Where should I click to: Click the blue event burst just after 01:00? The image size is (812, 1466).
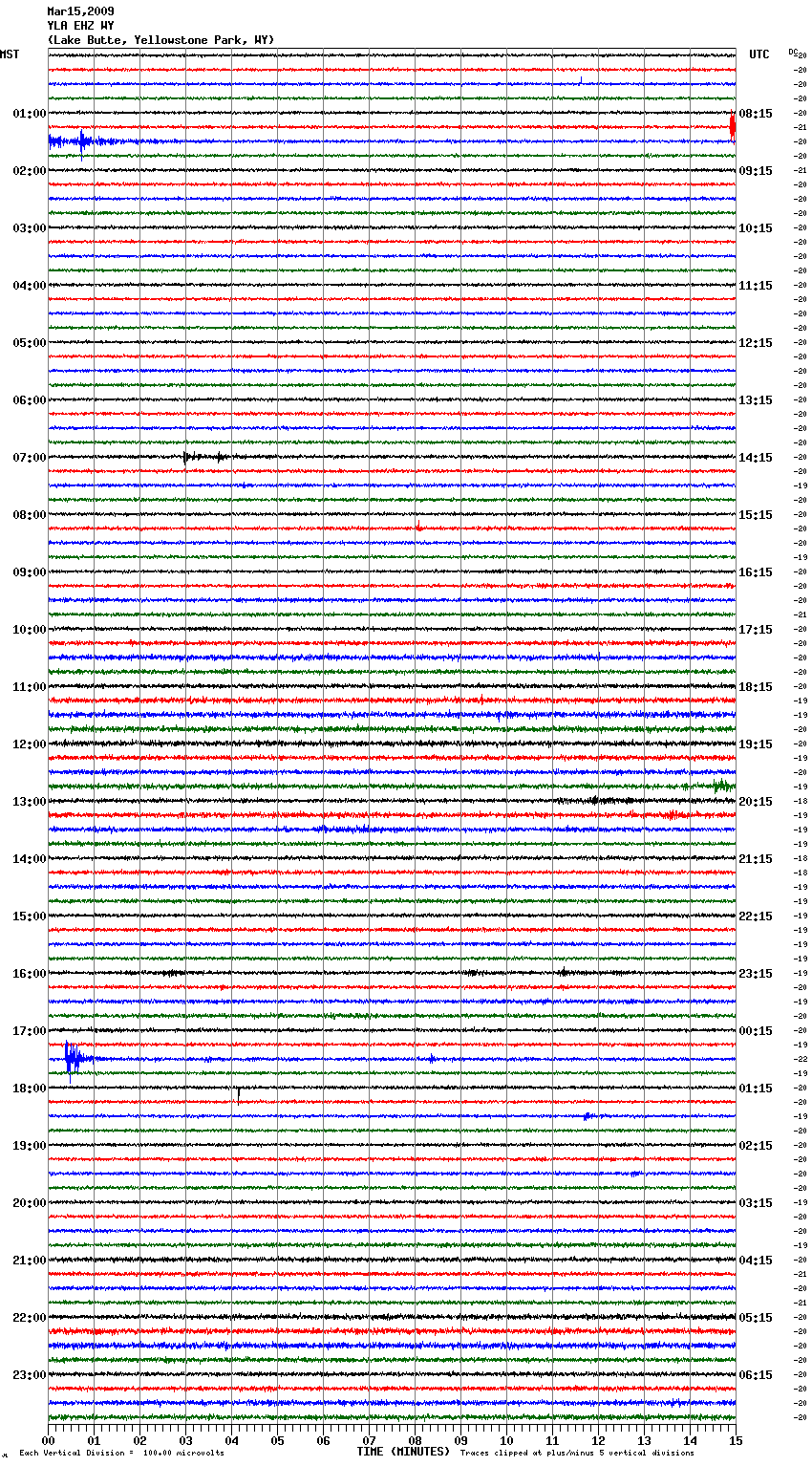coord(82,141)
